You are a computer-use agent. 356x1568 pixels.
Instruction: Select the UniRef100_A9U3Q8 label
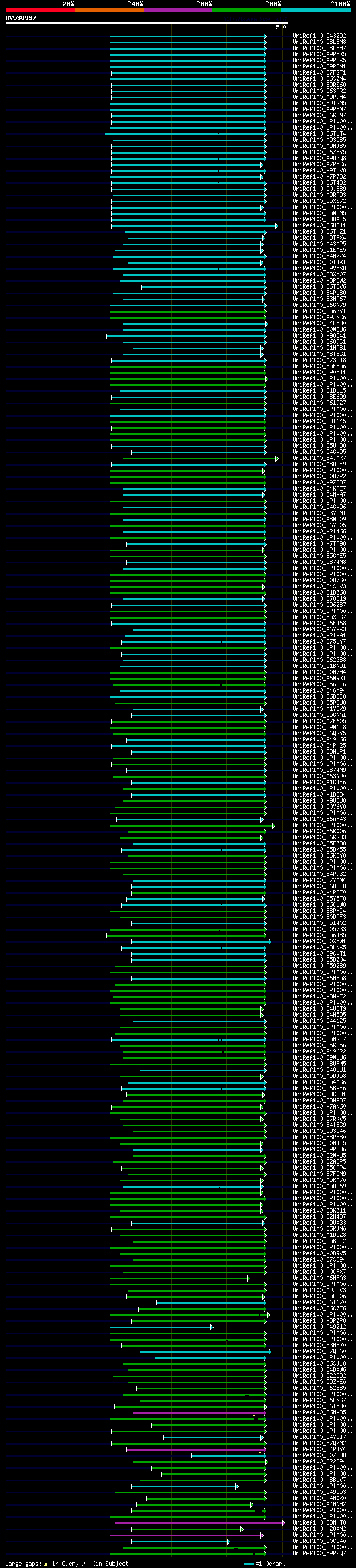(319, 159)
